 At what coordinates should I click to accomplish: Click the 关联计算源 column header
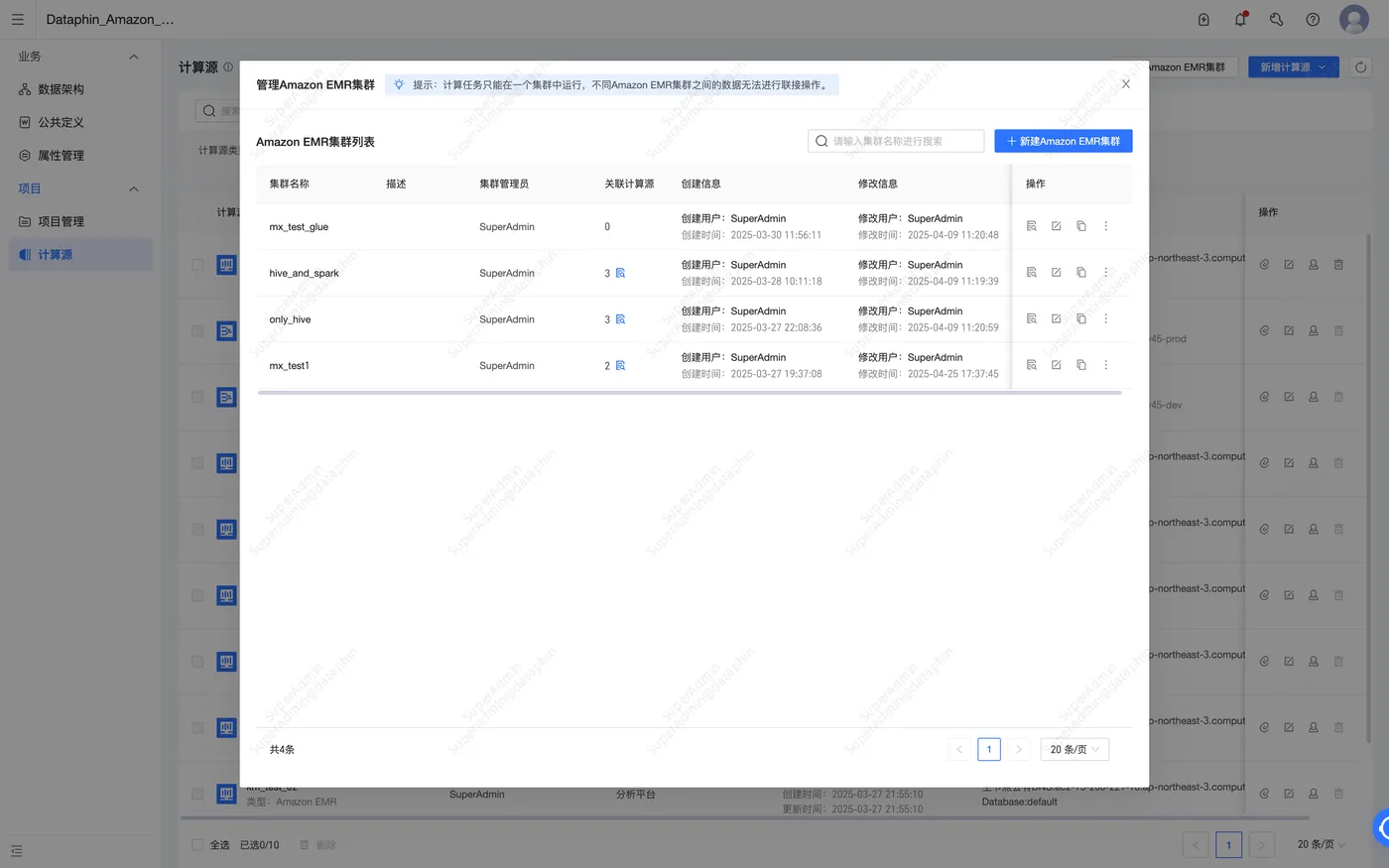click(x=629, y=184)
